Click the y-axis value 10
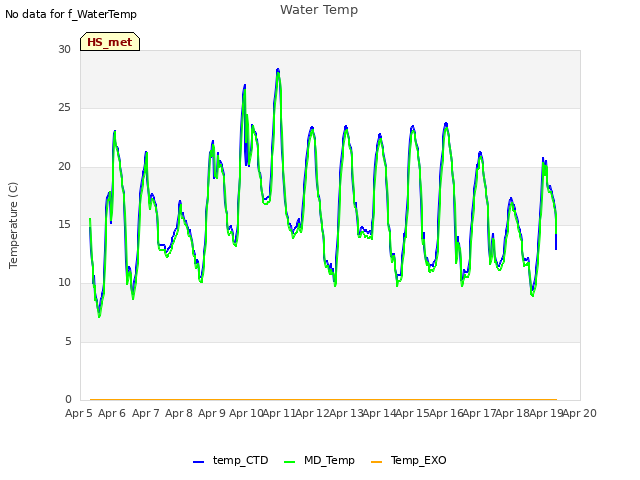Screen dimensions: 640x480 (x=64, y=282)
